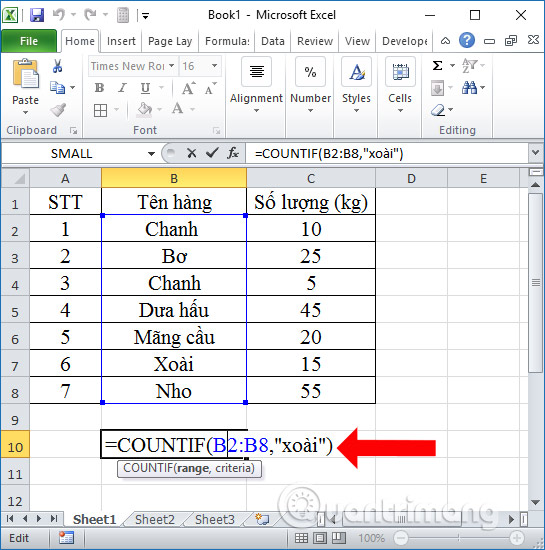The height and width of the screenshot is (550, 545).
Task: Click the Insert Worksheet tab icon
Action: click(x=262, y=519)
